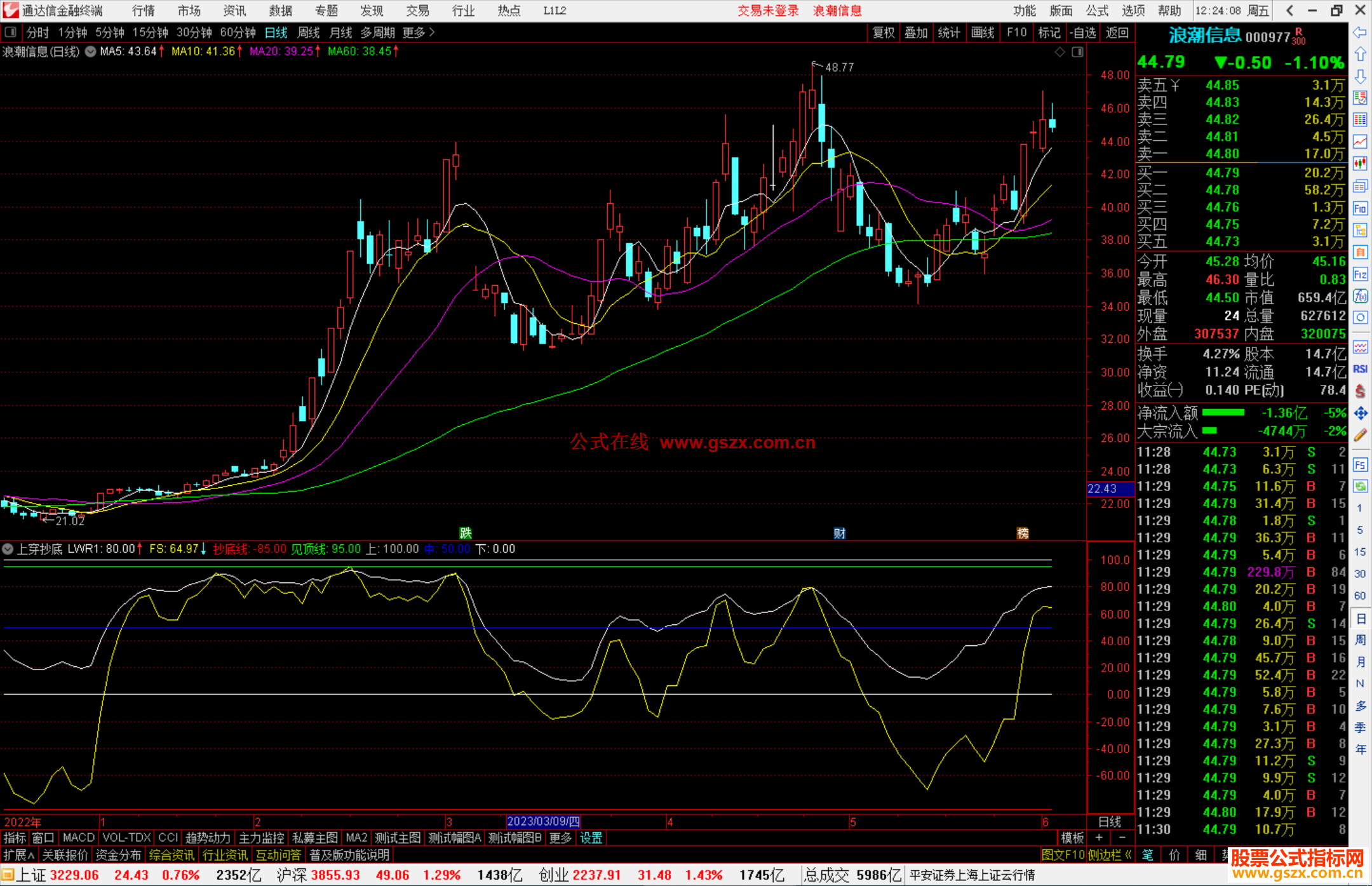
Task: Expand the 更多 periods dropdown
Action: pos(418,32)
